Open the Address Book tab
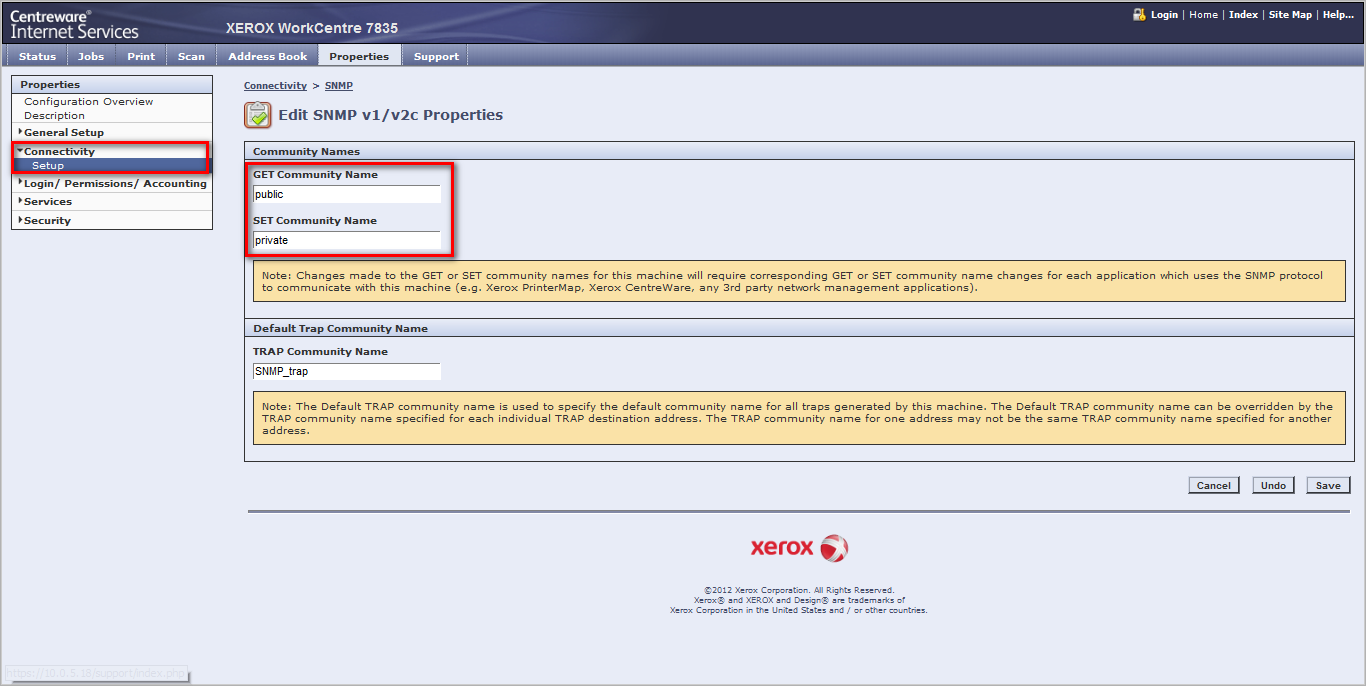Screen dimensions: 1366x686 pos(267,57)
